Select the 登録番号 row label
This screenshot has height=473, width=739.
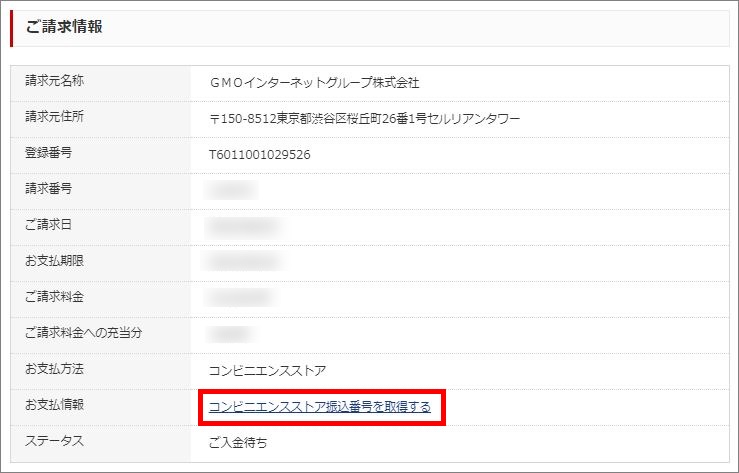tap(48, 153)
